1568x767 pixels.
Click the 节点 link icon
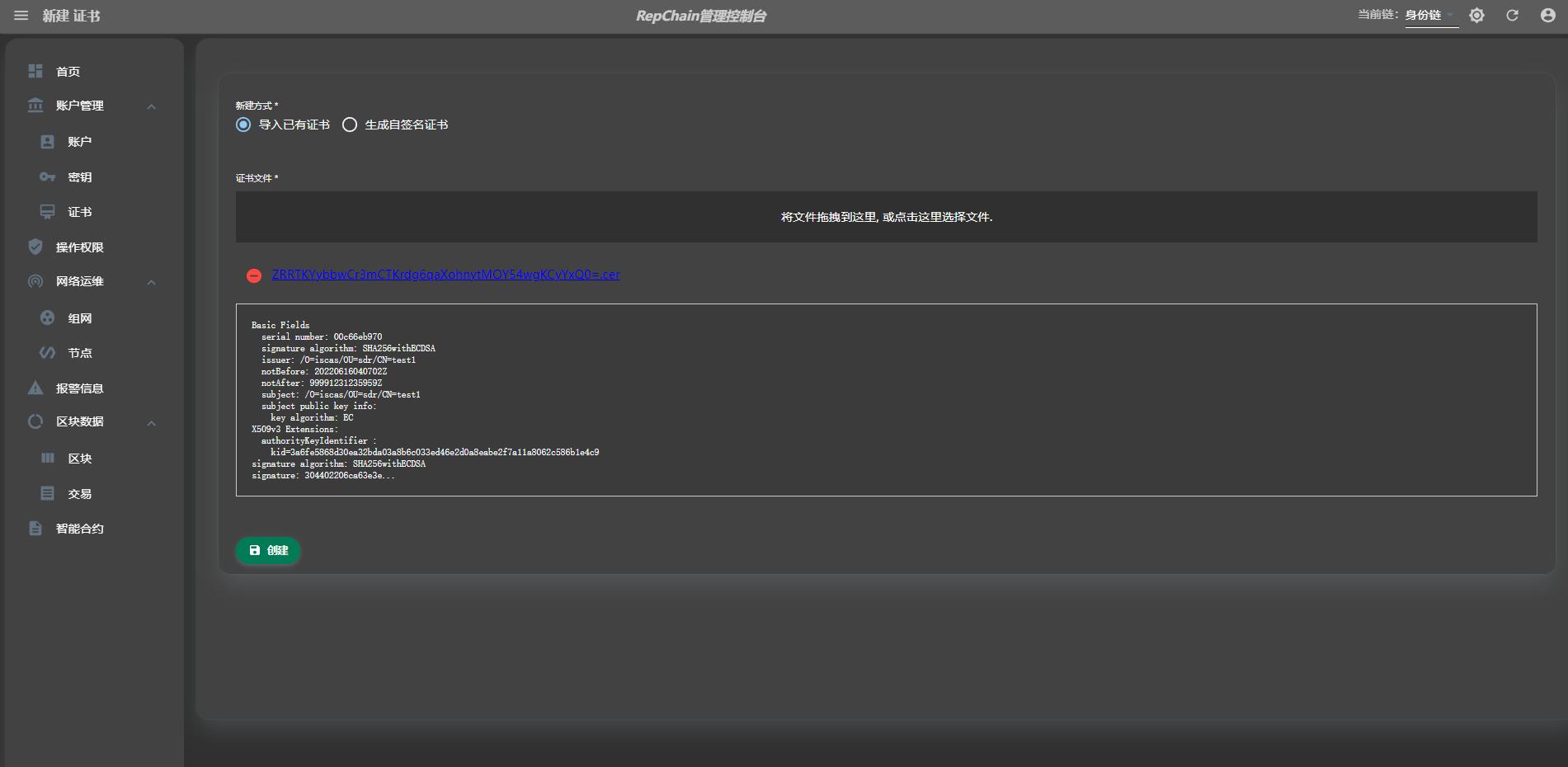[x=48, y=353]
